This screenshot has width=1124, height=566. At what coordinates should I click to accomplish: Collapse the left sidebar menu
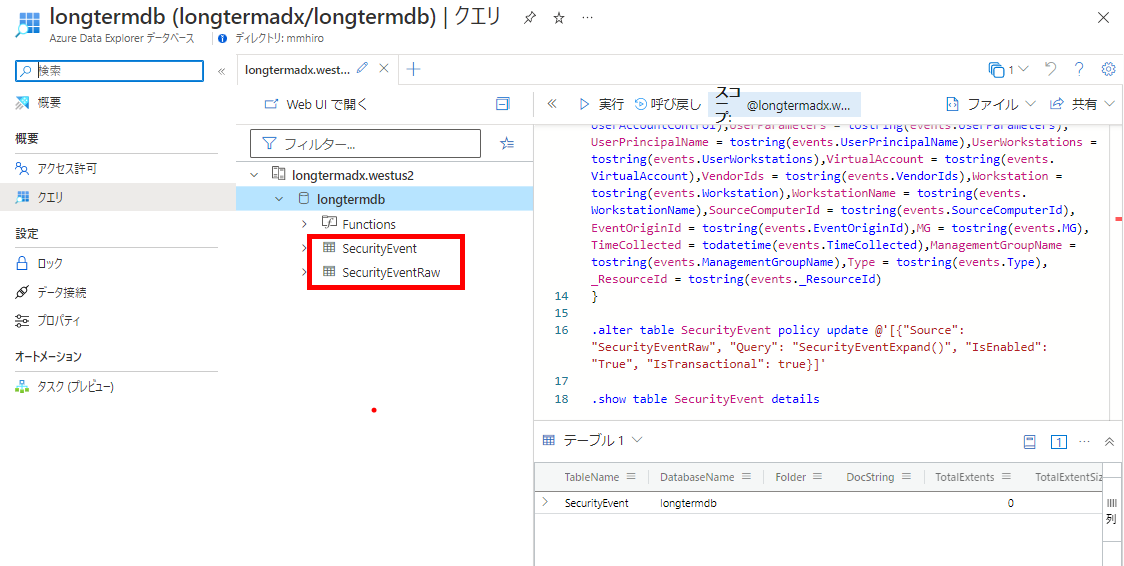(222, 71)
